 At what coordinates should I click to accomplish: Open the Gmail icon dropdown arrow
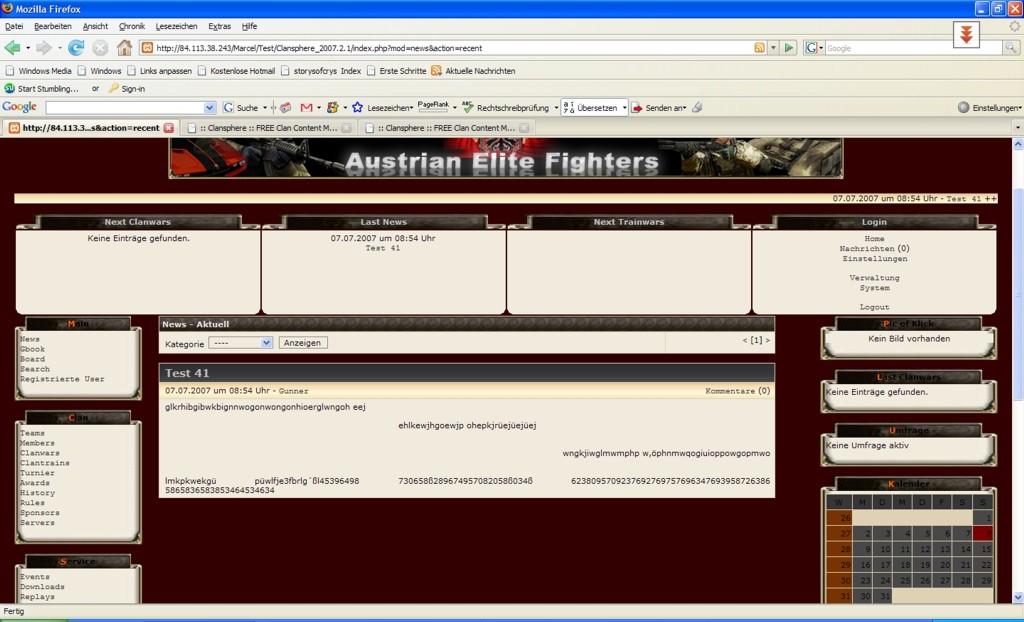pos(319,108)
